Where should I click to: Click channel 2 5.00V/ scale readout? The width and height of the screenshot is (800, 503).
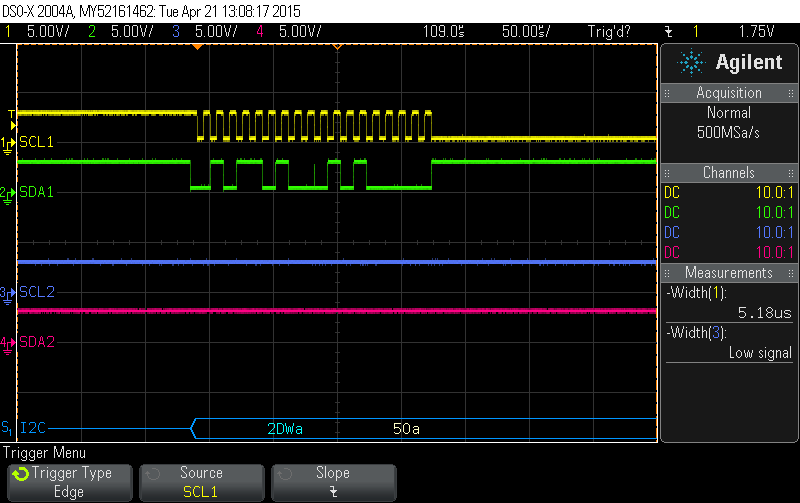pos(132,32)
